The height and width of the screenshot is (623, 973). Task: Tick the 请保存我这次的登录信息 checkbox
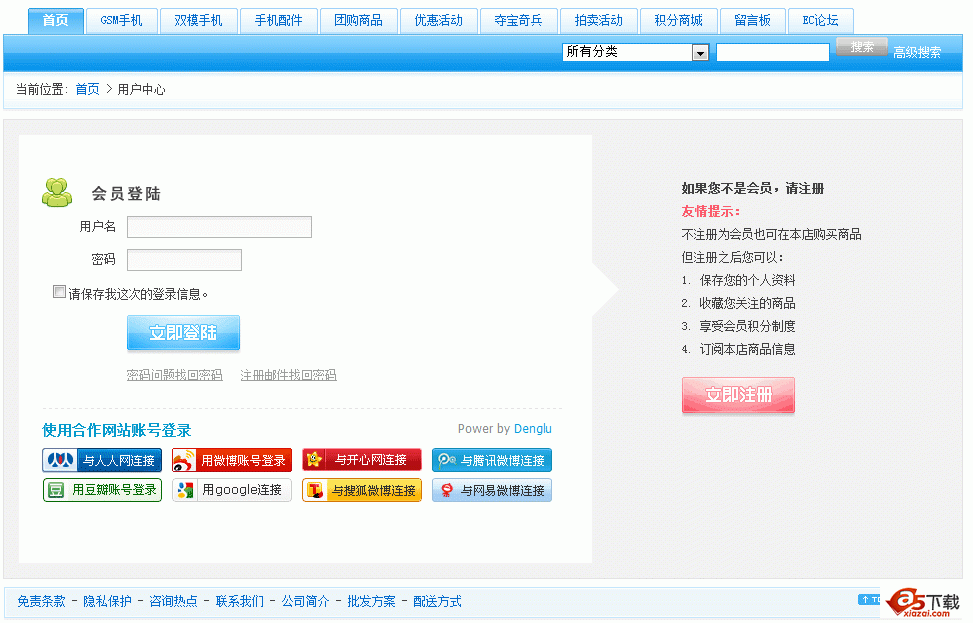[x=60, y=292]
